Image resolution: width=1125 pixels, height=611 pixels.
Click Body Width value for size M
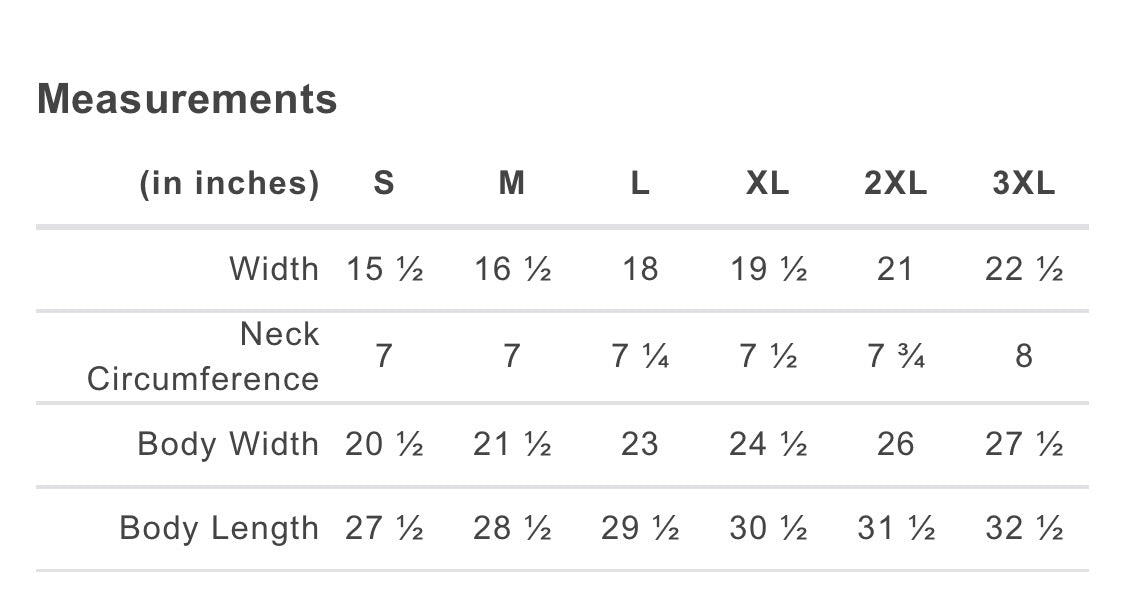512,443
